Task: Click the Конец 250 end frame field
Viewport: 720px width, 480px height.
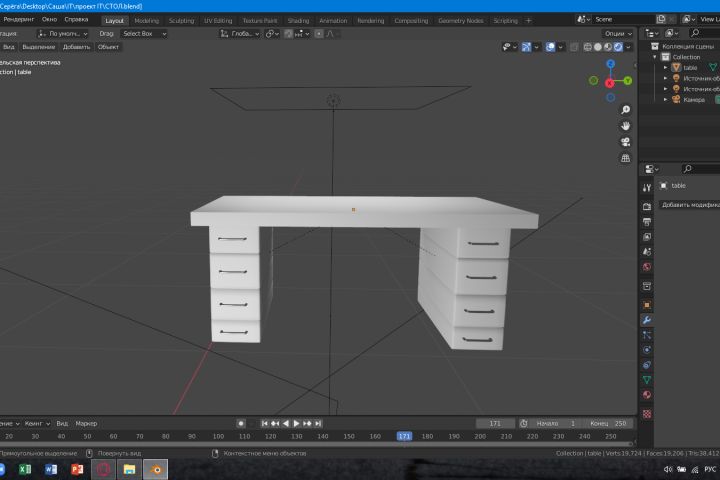Action: coord(608,424)
